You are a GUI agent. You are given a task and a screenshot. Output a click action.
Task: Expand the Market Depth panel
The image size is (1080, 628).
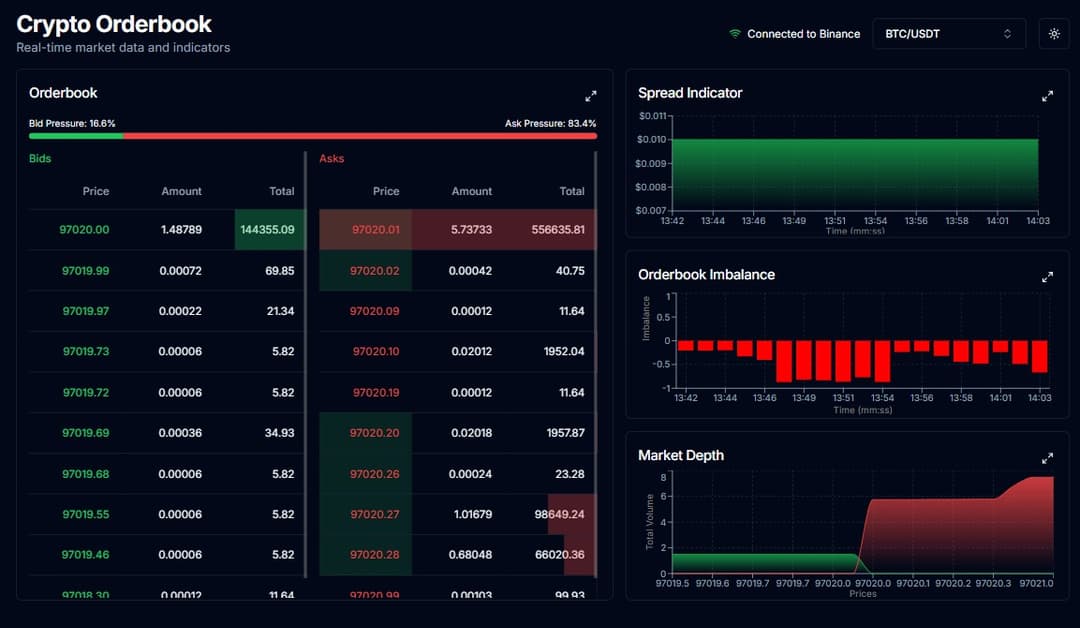tap(1047, 458)
